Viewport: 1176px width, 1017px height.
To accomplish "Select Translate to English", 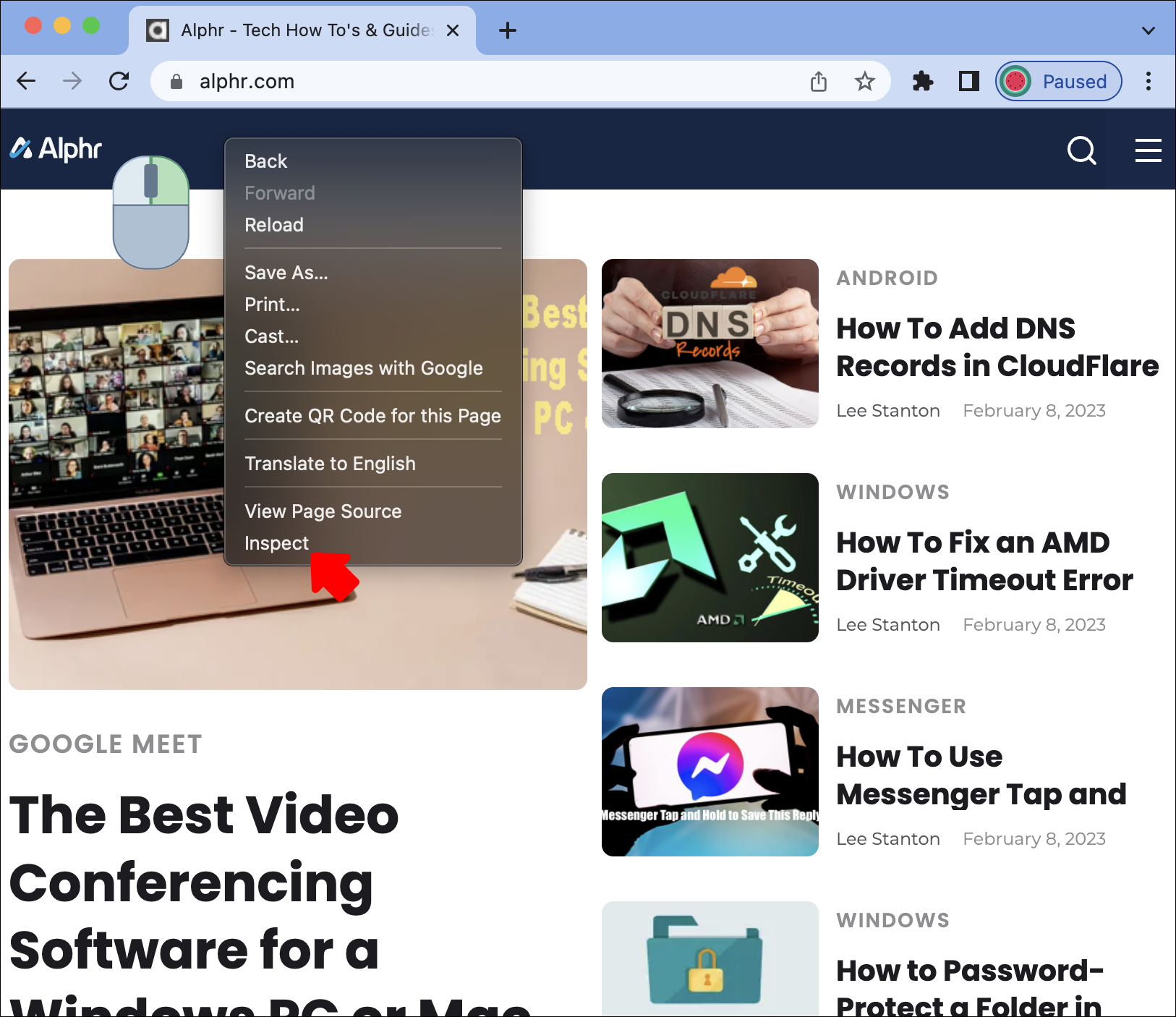I will [x=373, y=464].
